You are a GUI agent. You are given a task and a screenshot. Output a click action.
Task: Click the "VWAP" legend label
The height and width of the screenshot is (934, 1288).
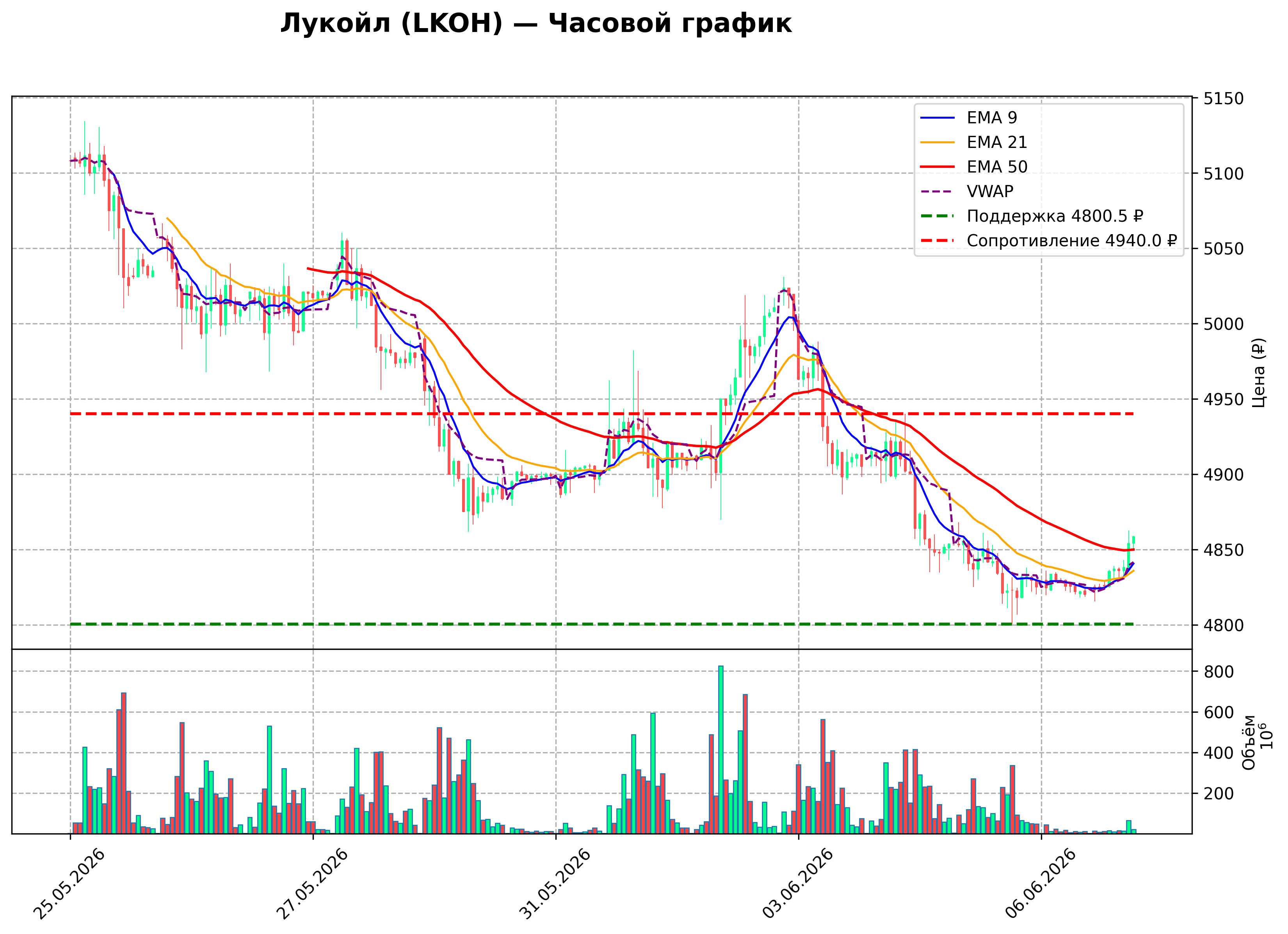[990, 191]
